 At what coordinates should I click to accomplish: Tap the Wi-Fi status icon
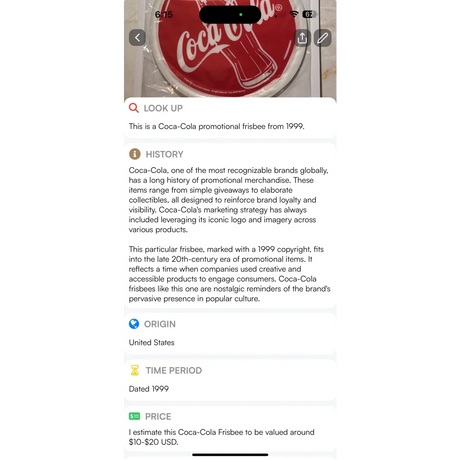(294, 14)
